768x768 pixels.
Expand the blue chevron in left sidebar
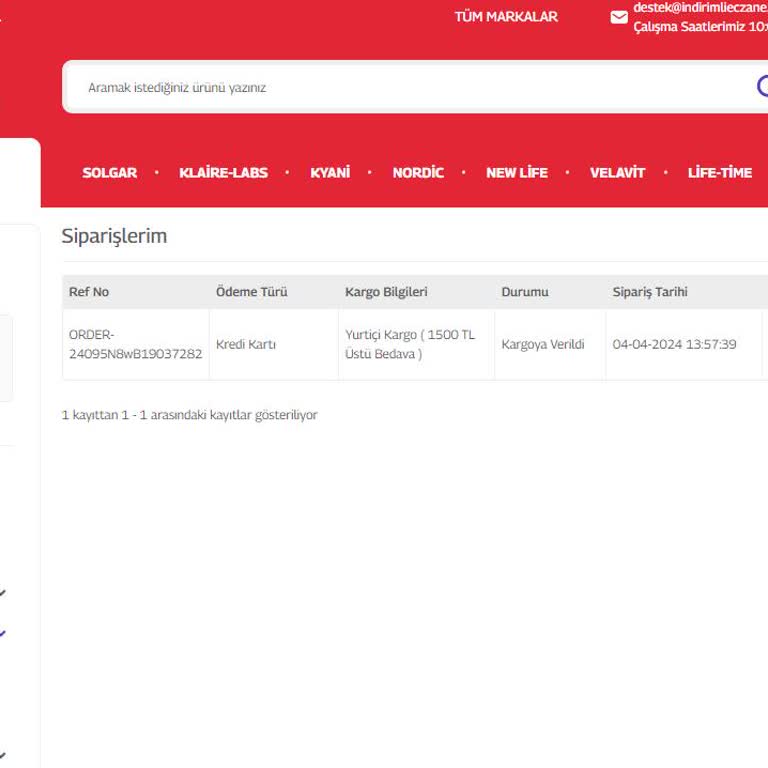[3, 633]
